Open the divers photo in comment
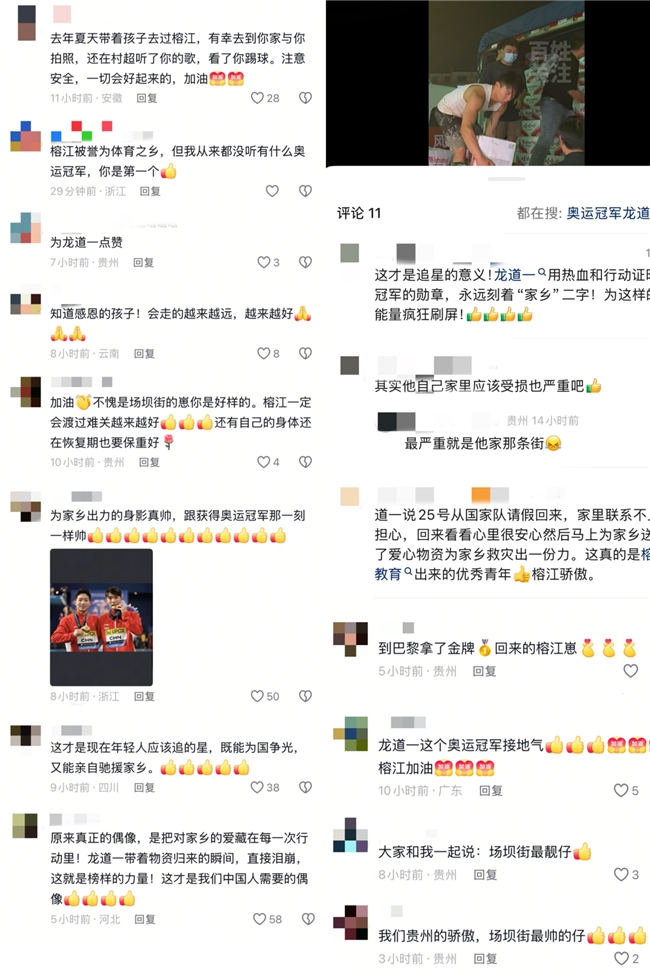This screenshot has height=974, width=650. [101, 617]
